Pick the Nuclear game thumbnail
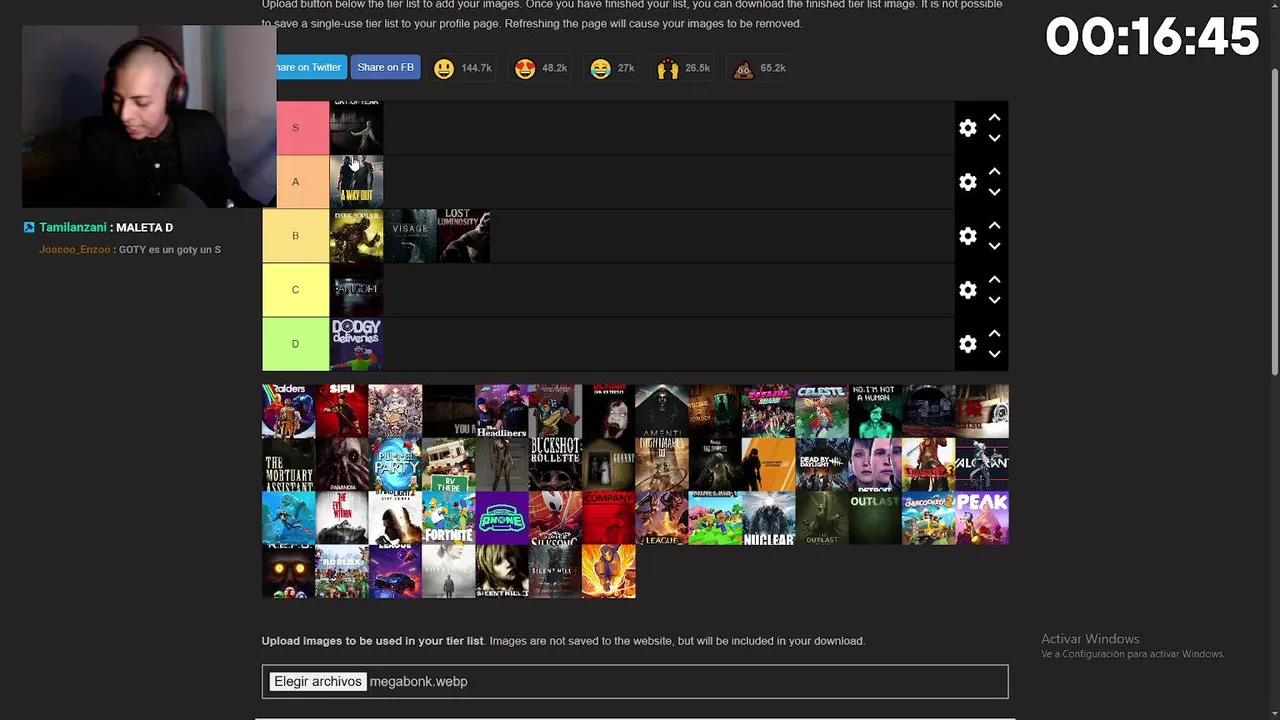 point(768,518)
